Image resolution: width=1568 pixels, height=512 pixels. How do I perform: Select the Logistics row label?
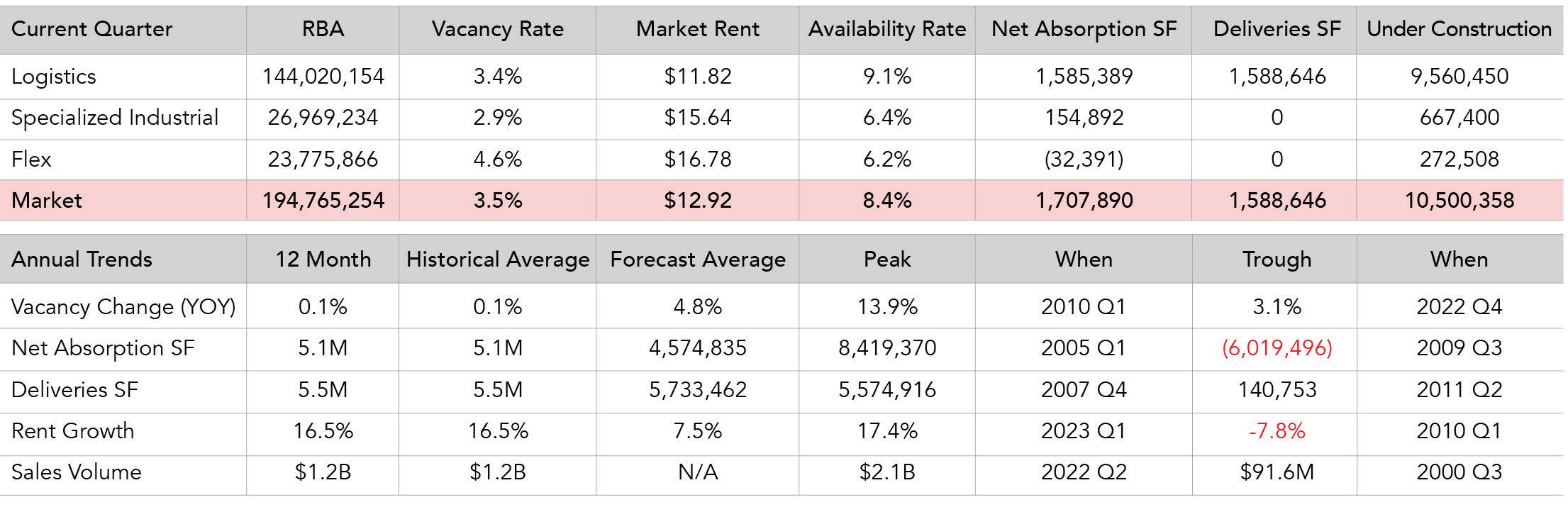click(54, 77)
